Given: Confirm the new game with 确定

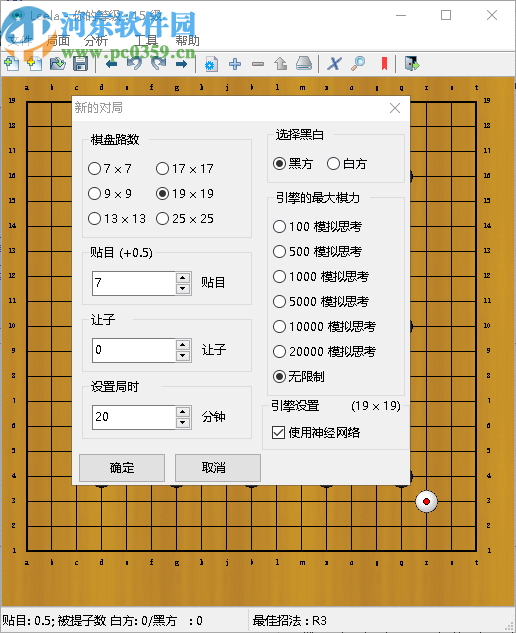Looking at the screenshot, I should point(122,467).
